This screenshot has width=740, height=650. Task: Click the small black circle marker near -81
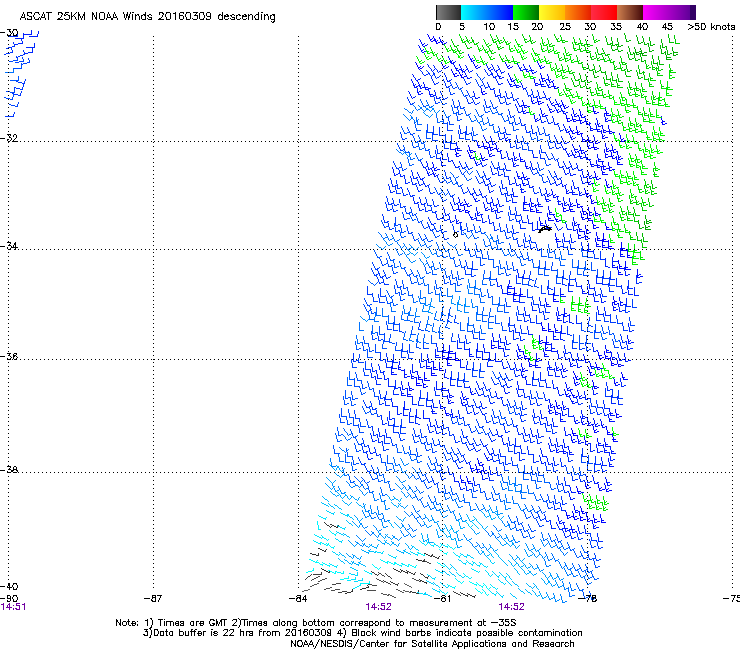455,235
